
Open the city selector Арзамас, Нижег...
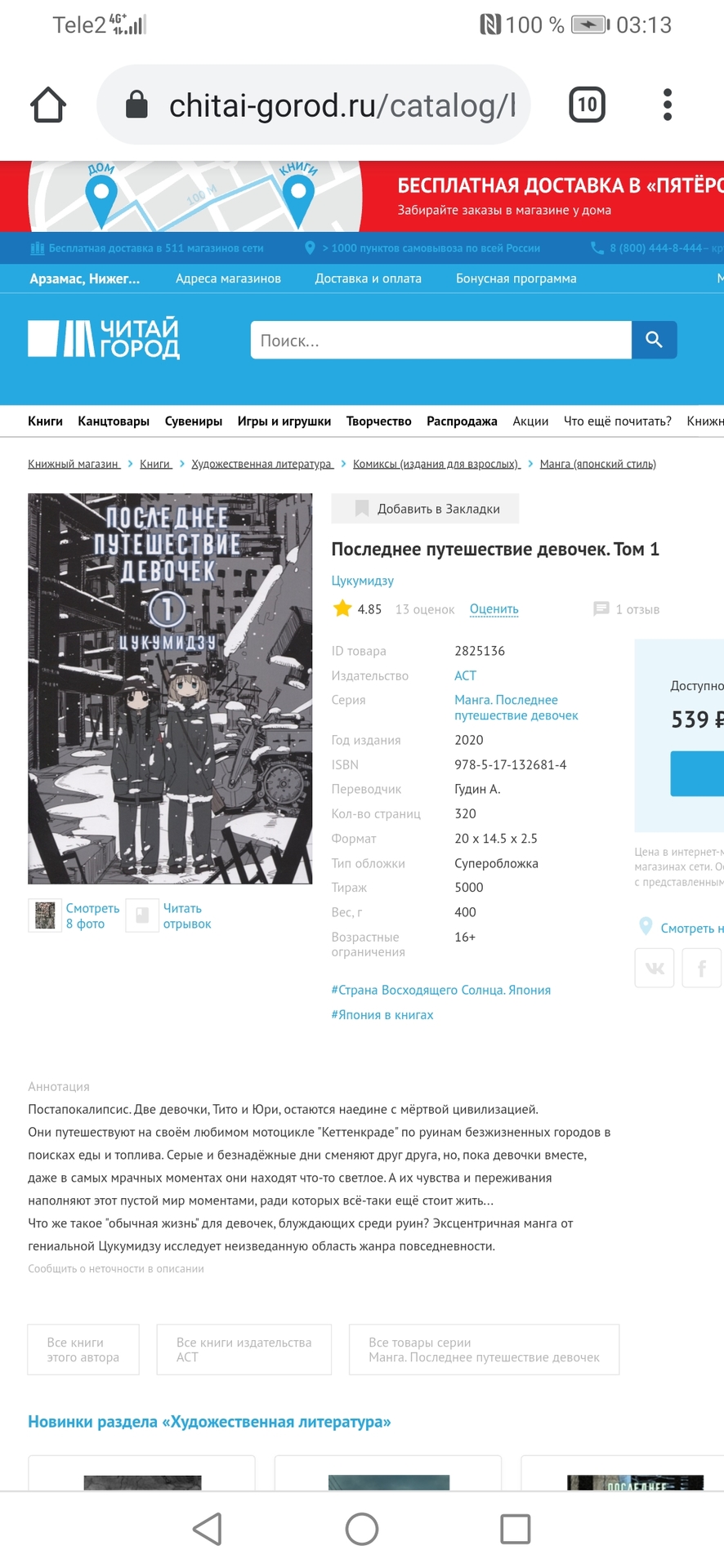pos(84,278)
